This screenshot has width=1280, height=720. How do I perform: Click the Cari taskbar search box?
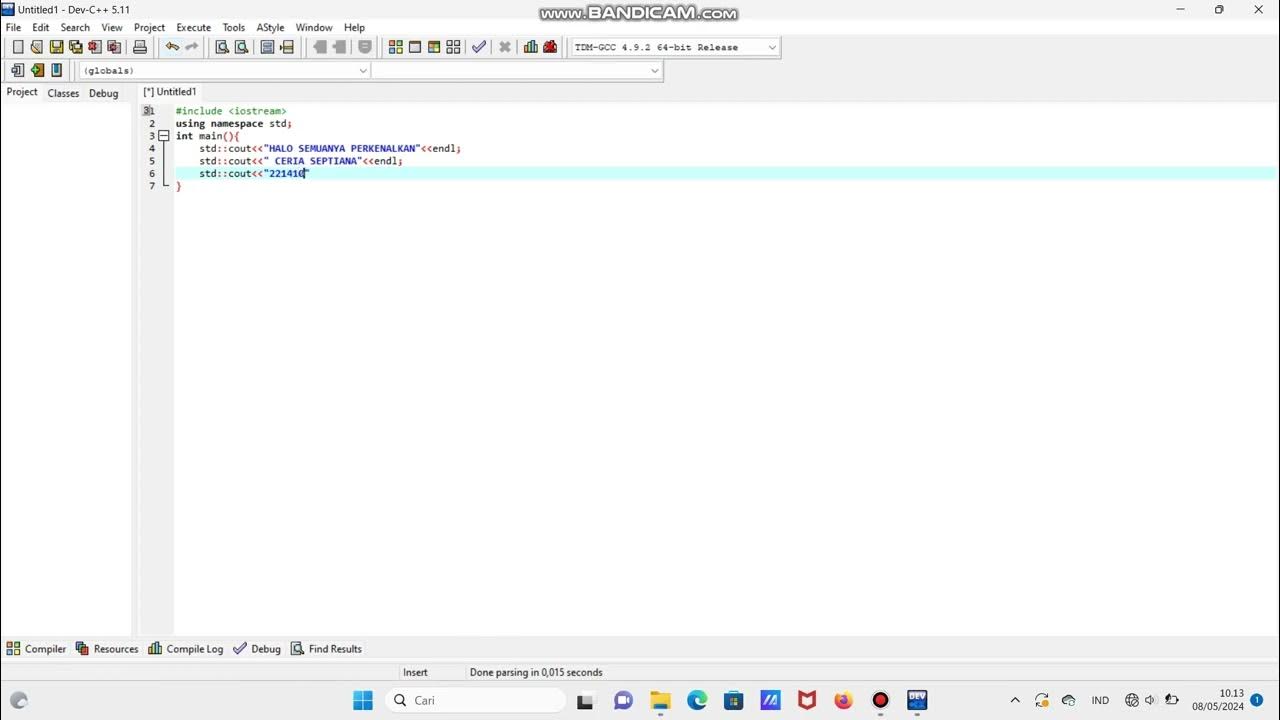(474, 700)
